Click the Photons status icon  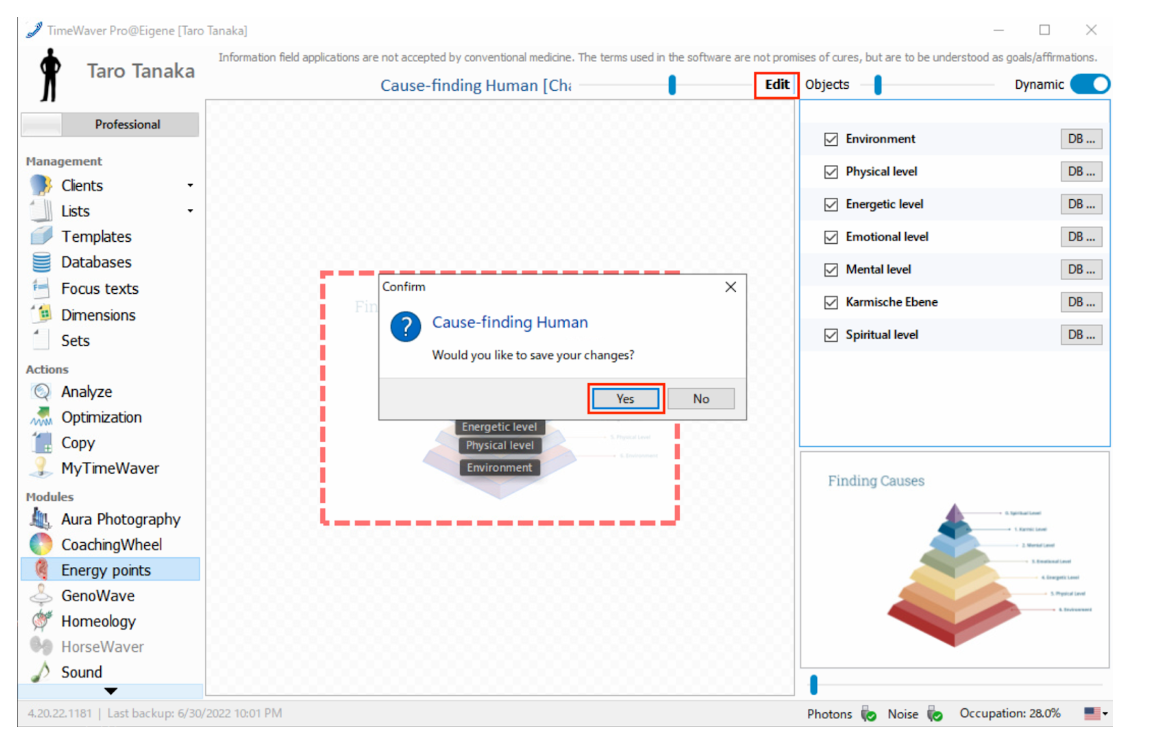tap(869, 714)
